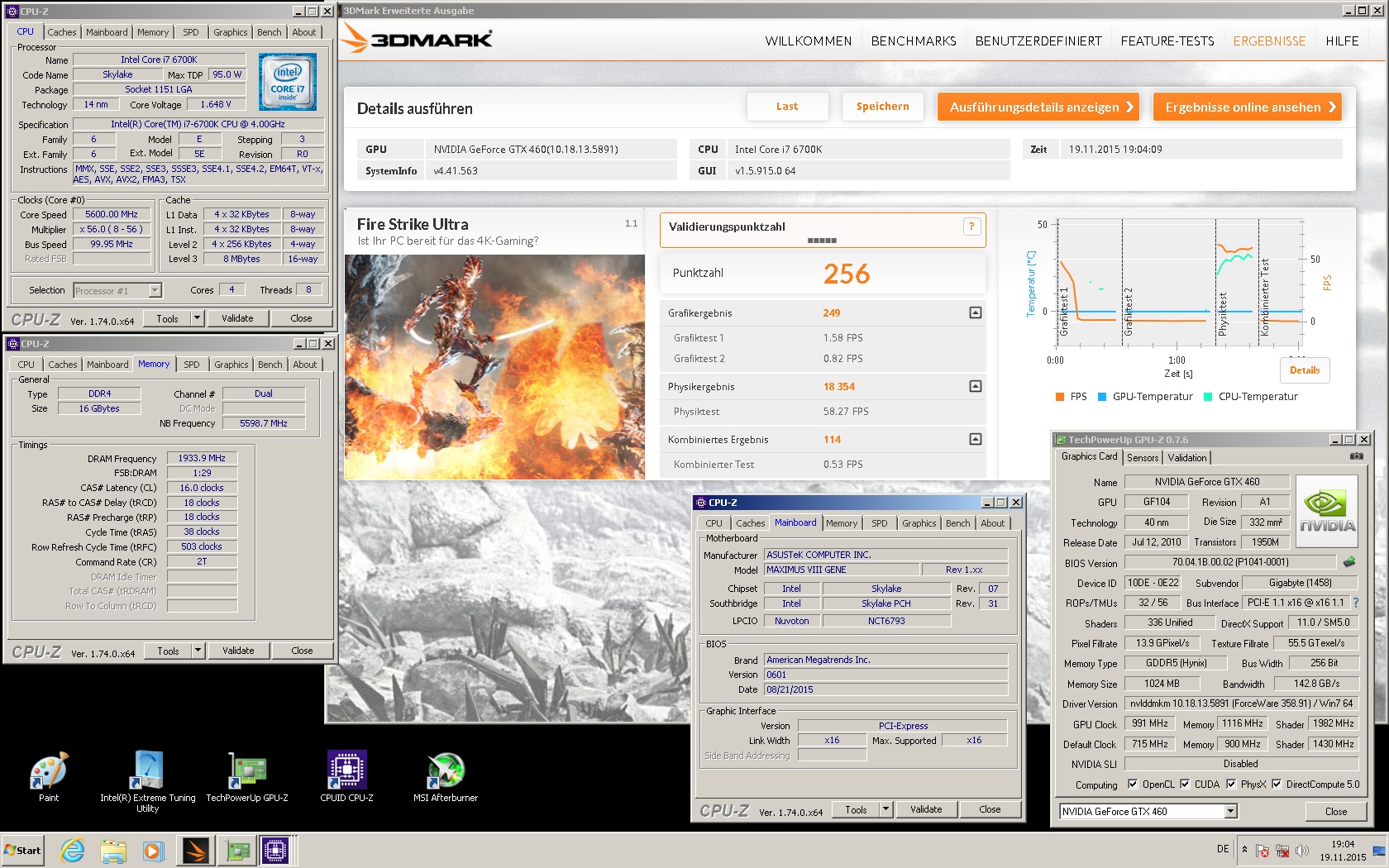1389x868 pixels.
Task: Click Validate in CPU-Z Mainboard window
Action: pos(926,809)
